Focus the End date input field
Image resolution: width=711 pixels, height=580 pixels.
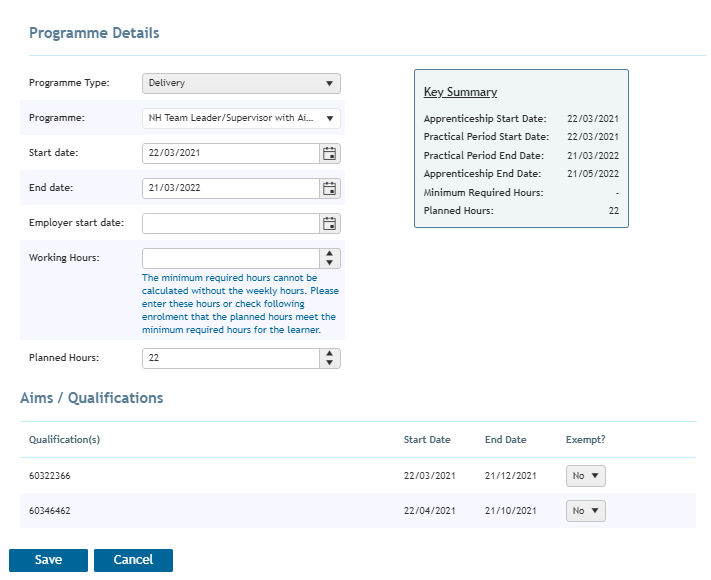tap(231, 189)
